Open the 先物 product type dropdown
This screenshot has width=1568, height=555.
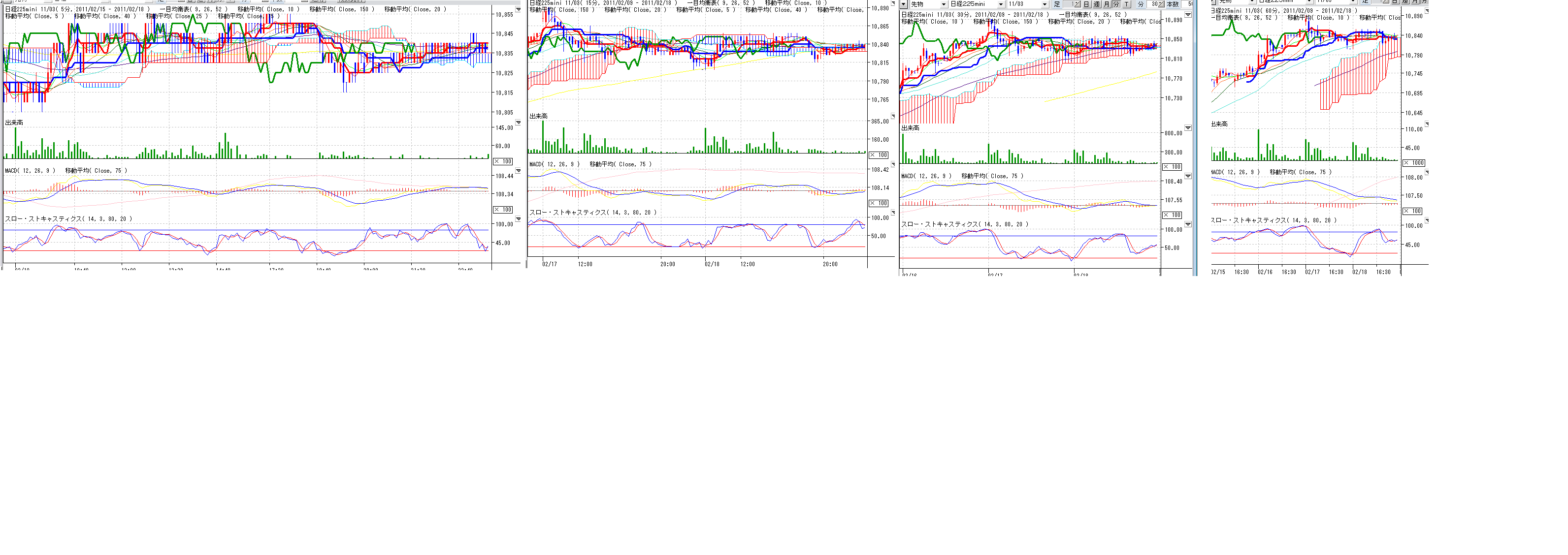click(944, 4)
